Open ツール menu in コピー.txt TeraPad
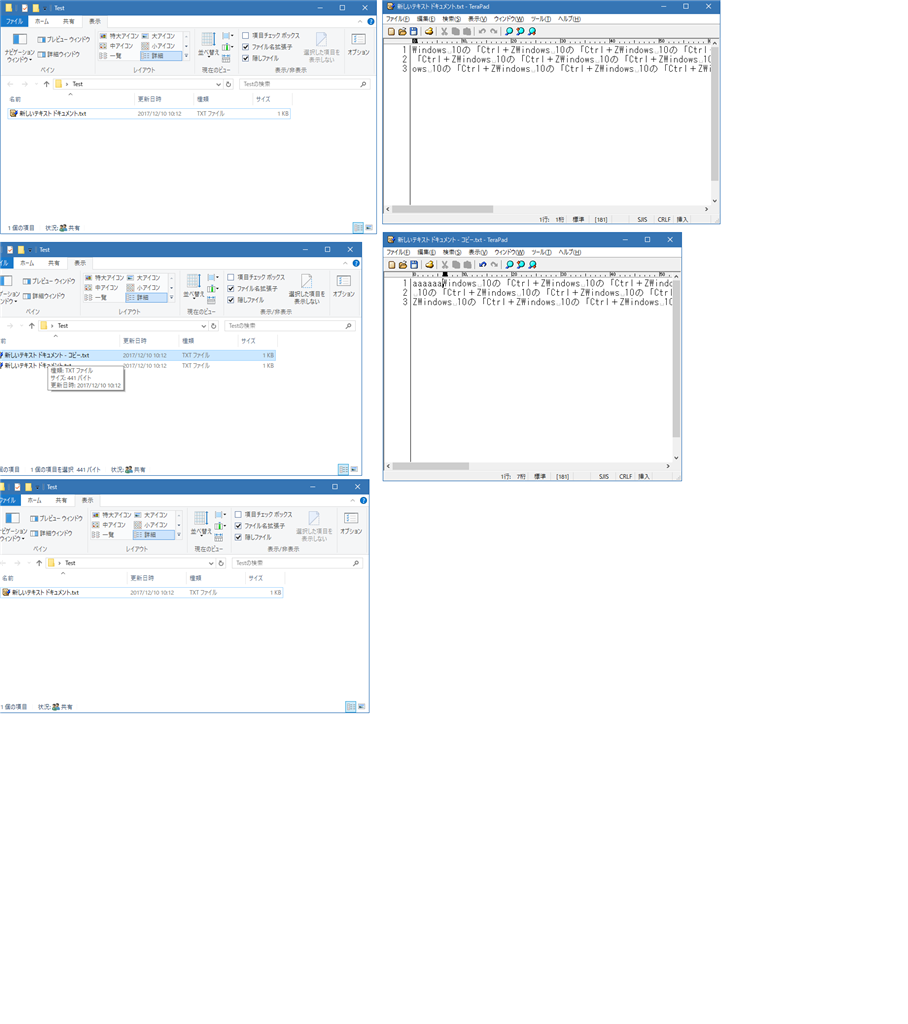Viewport: 908px width, 1024px height. pyautogui.click(x=542, y=252)
